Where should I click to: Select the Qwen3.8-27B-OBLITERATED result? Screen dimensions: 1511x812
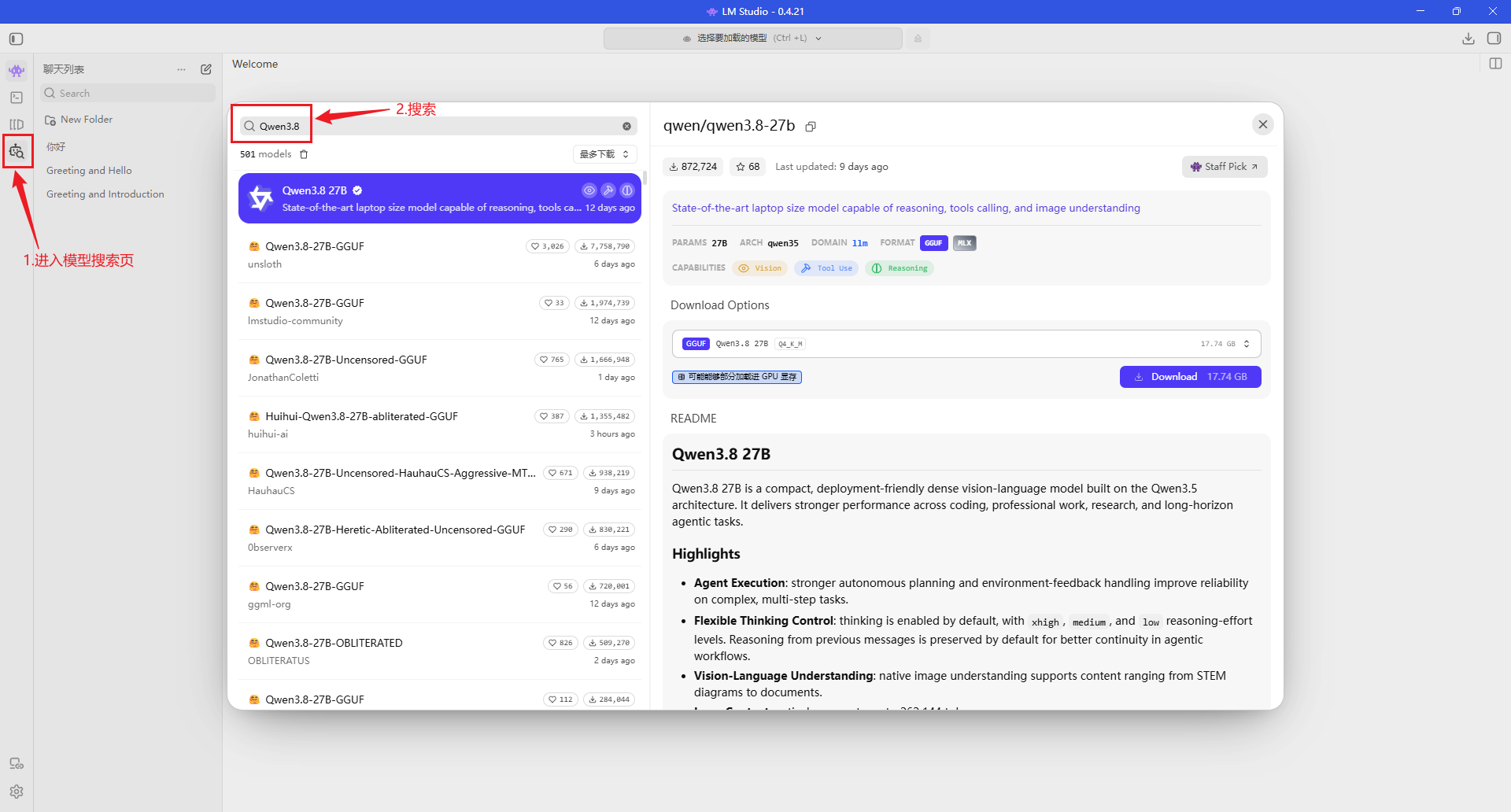click(440, 651)
